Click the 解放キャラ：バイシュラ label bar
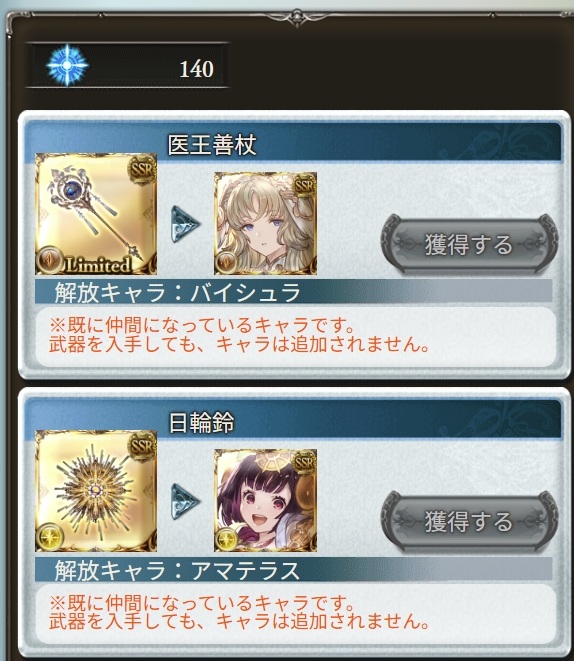 tap(293, 292)
